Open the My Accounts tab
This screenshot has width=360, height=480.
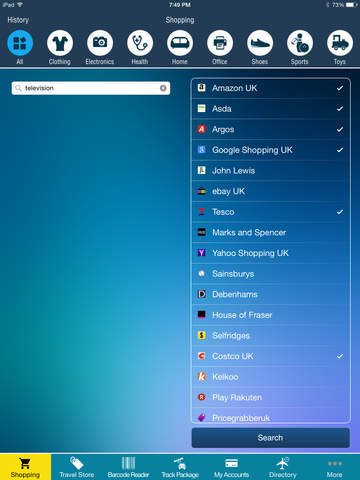(231, 467)
